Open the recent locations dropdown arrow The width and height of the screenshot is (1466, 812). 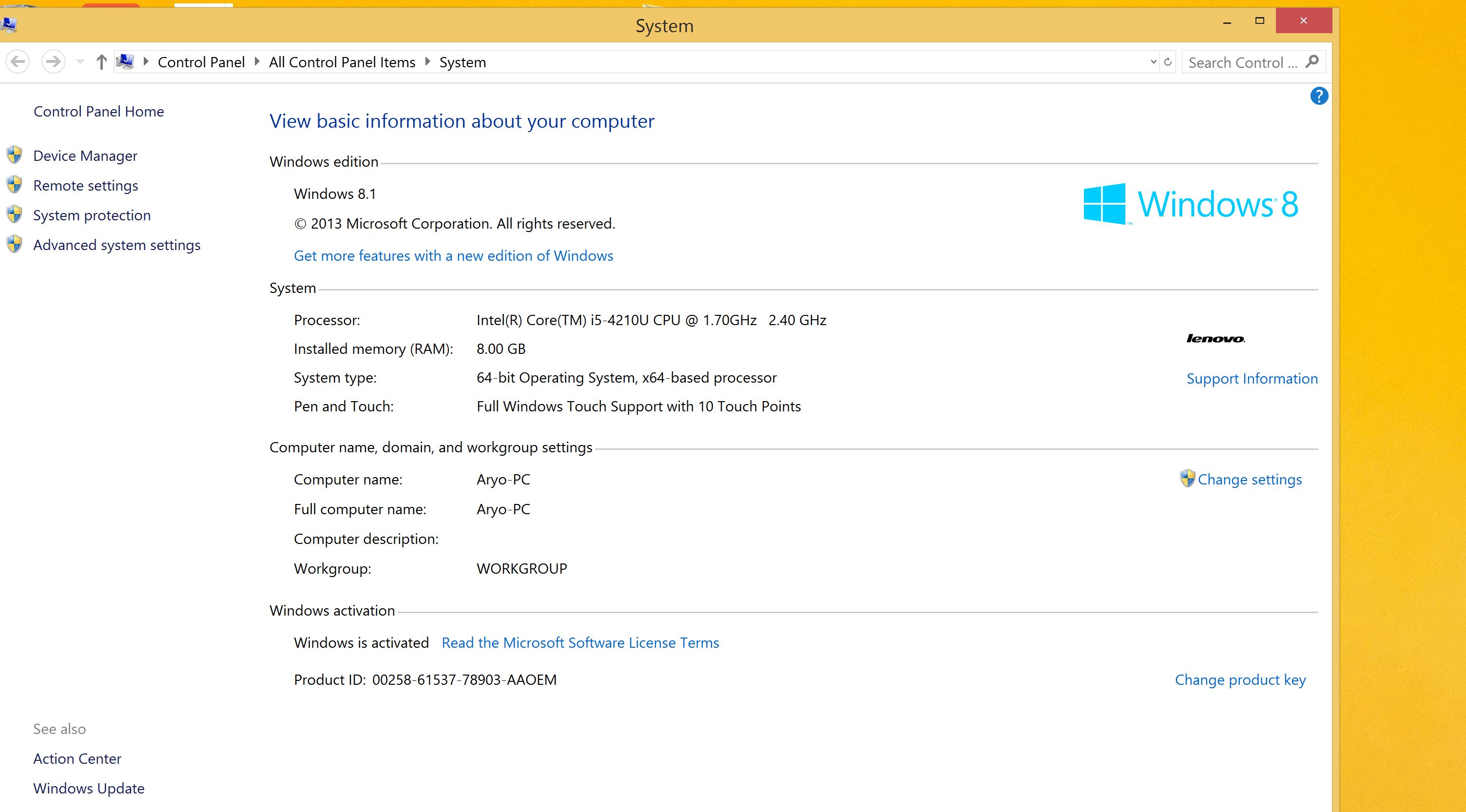[x=80, y=61]
